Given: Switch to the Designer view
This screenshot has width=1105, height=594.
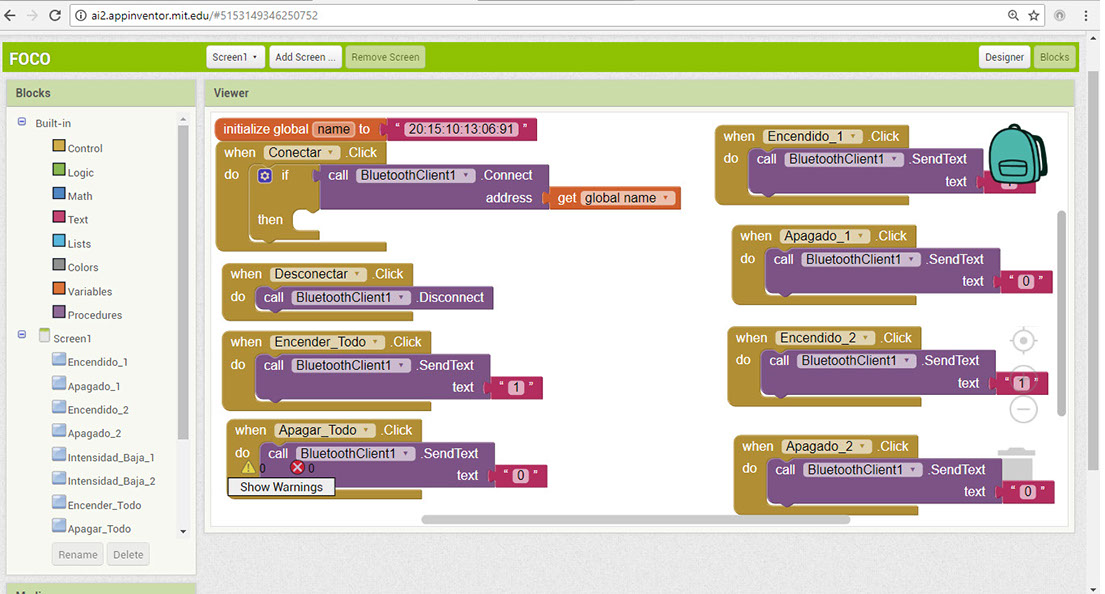Looking at the screenshot, I should [1004, 57].
